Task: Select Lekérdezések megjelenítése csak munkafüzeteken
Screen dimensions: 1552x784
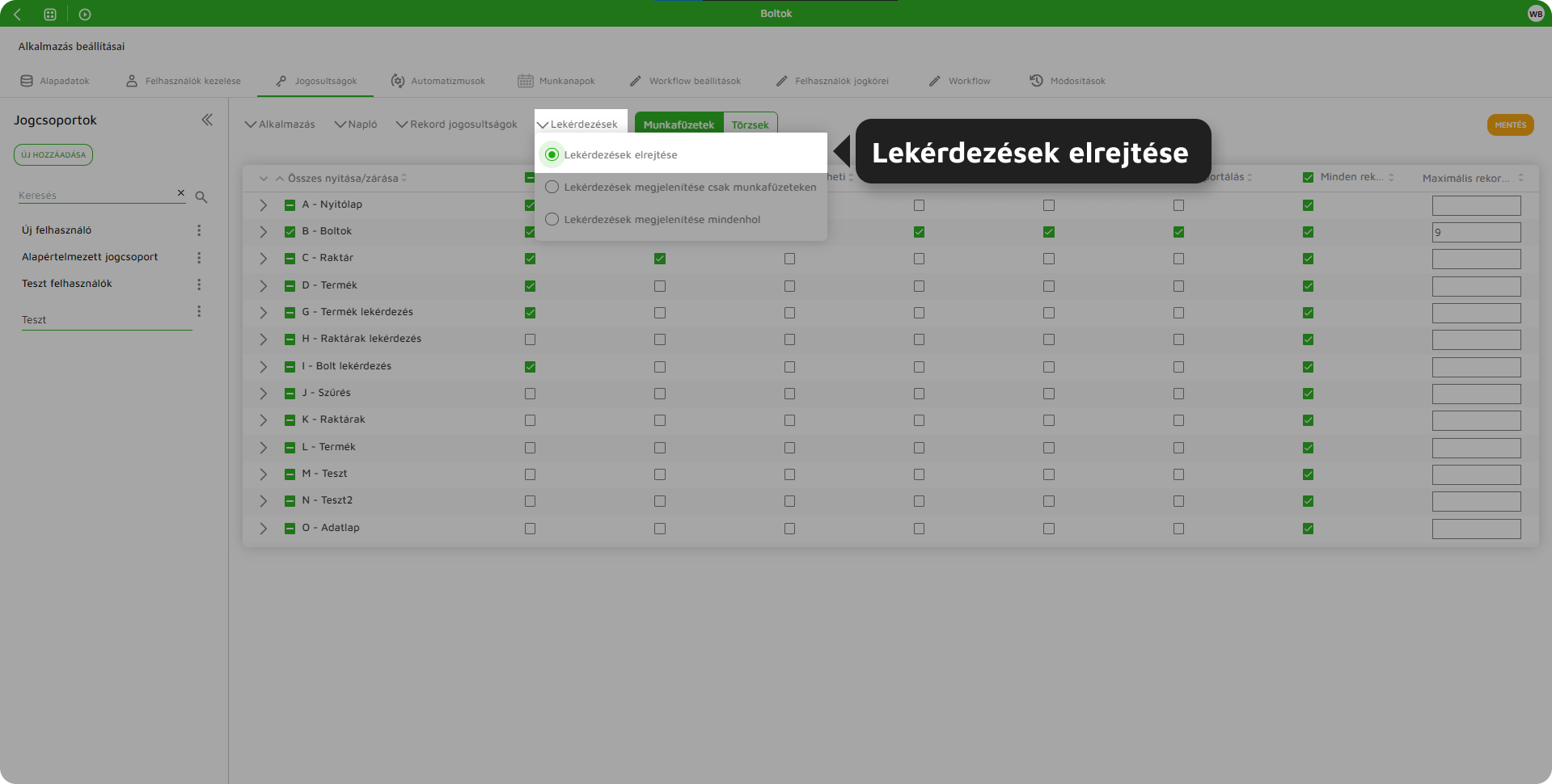Action: pos(552,187)
